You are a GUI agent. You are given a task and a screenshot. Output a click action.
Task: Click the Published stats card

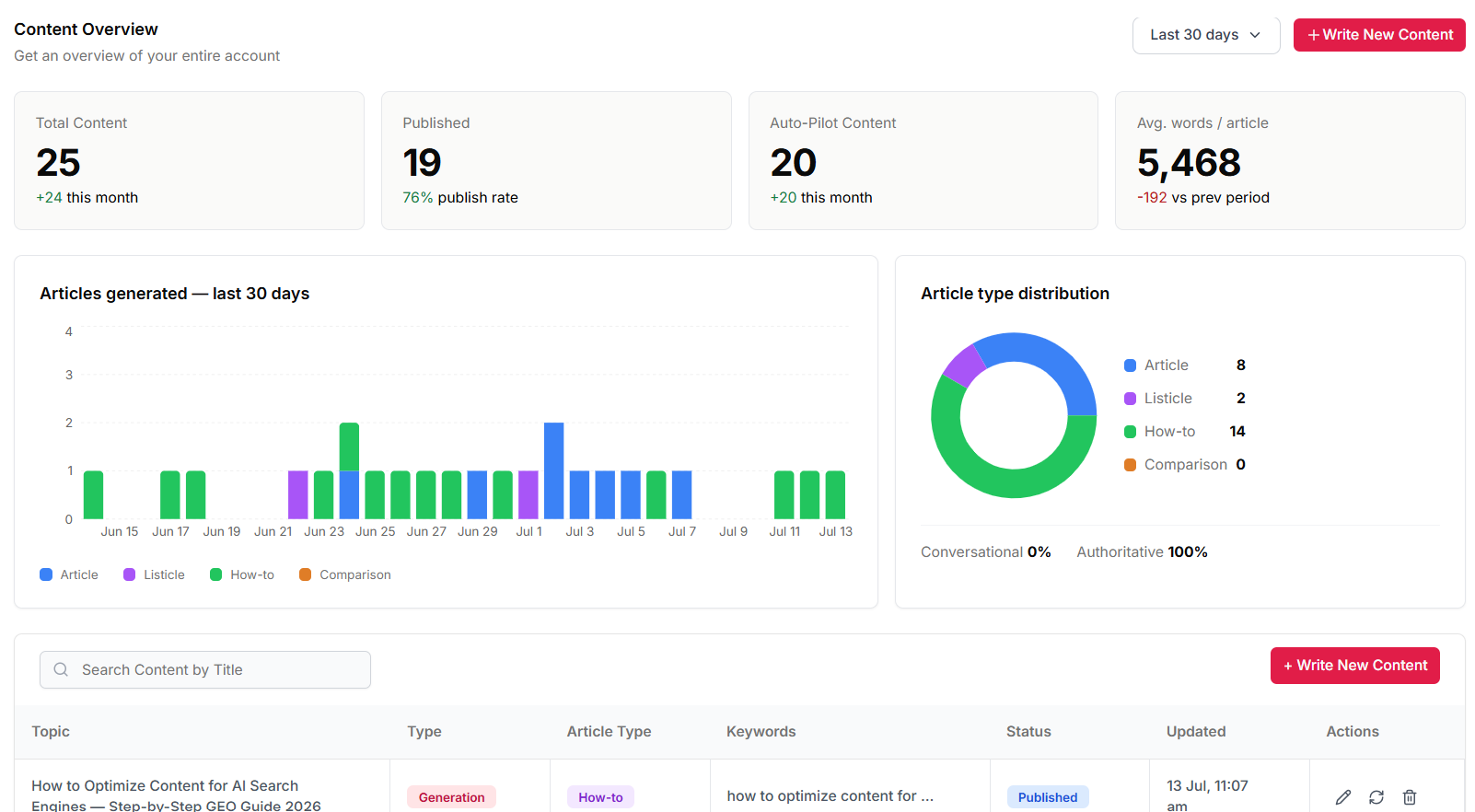pyautogui.click(x=556, y=160)
